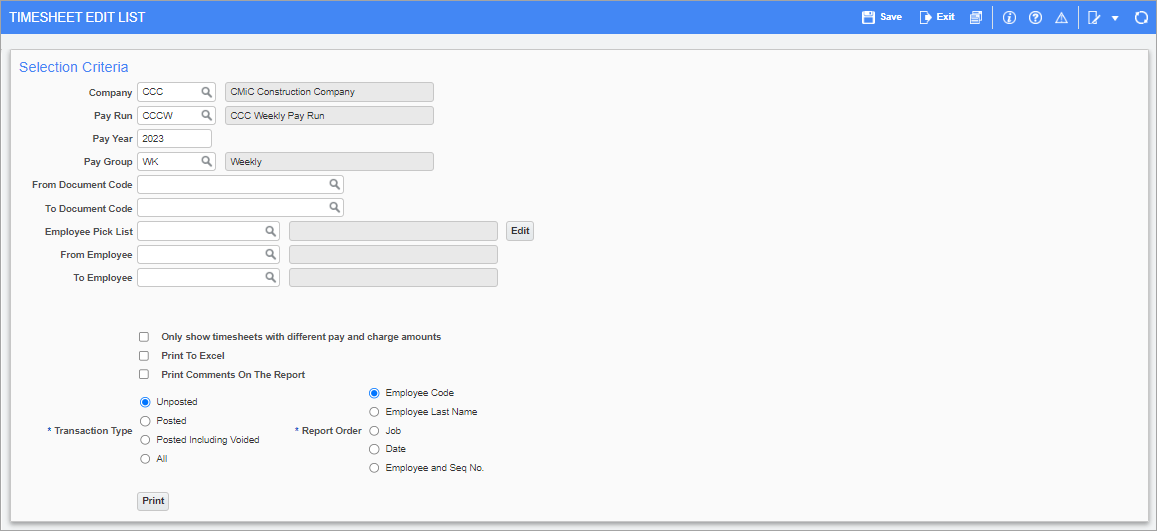
Task: Choose Employee Last Name report order
Action: coord(374,412)
